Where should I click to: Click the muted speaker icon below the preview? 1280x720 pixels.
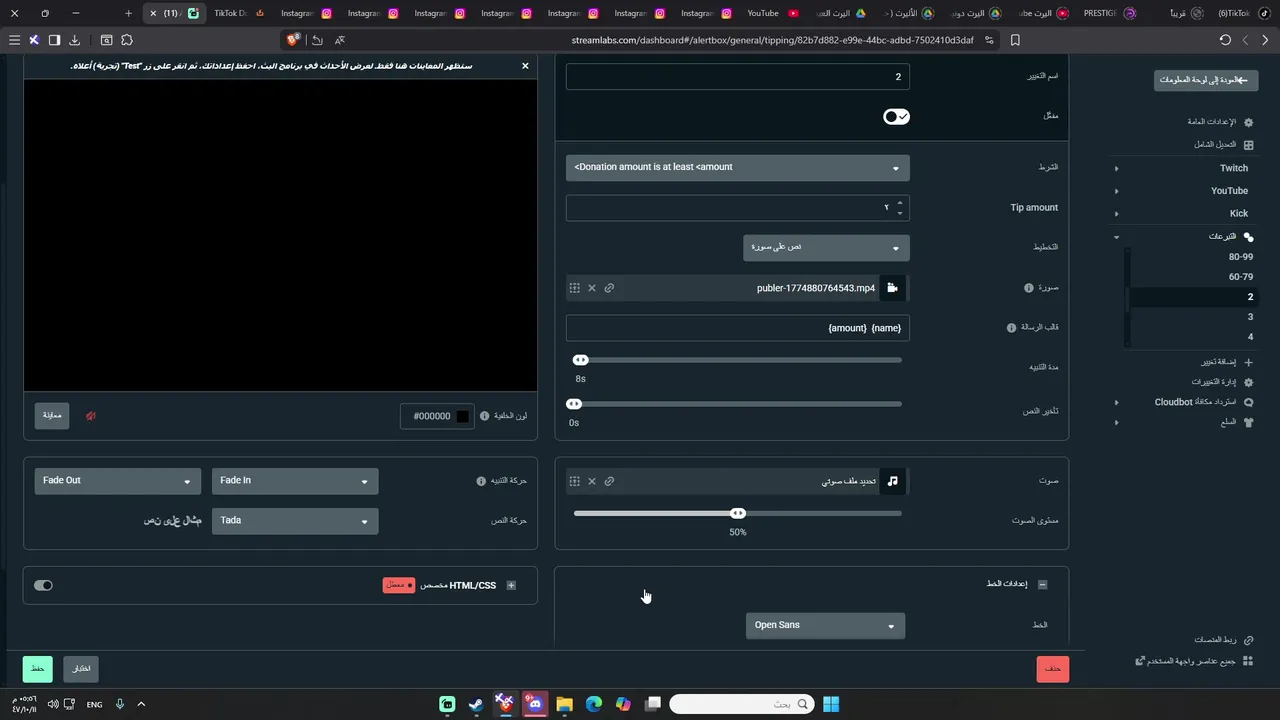[91, 416]
